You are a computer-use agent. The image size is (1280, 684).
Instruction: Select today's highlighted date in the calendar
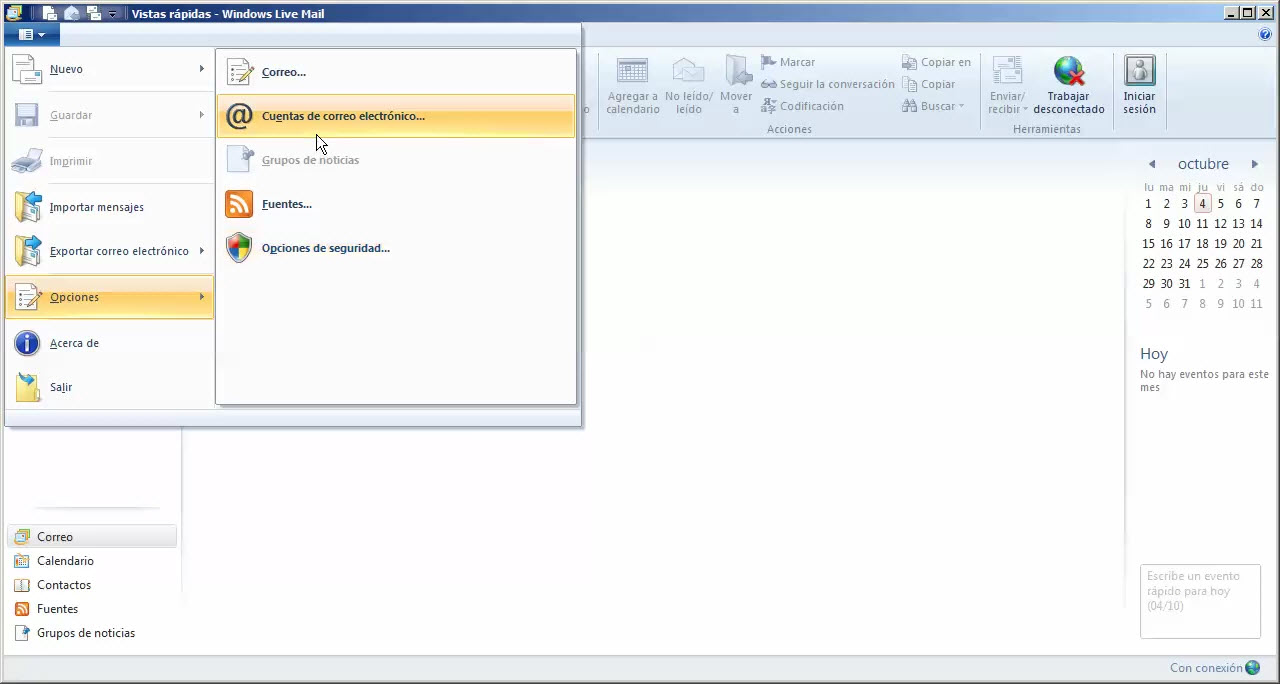1203,204
